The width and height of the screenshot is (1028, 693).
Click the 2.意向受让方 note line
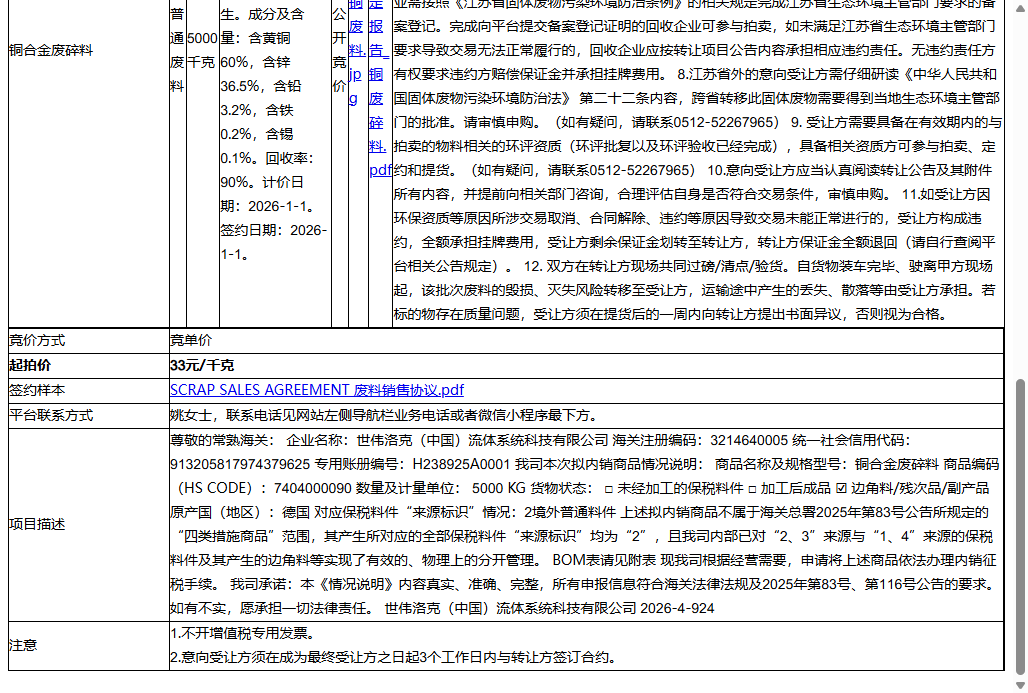(x=395, y=657)
